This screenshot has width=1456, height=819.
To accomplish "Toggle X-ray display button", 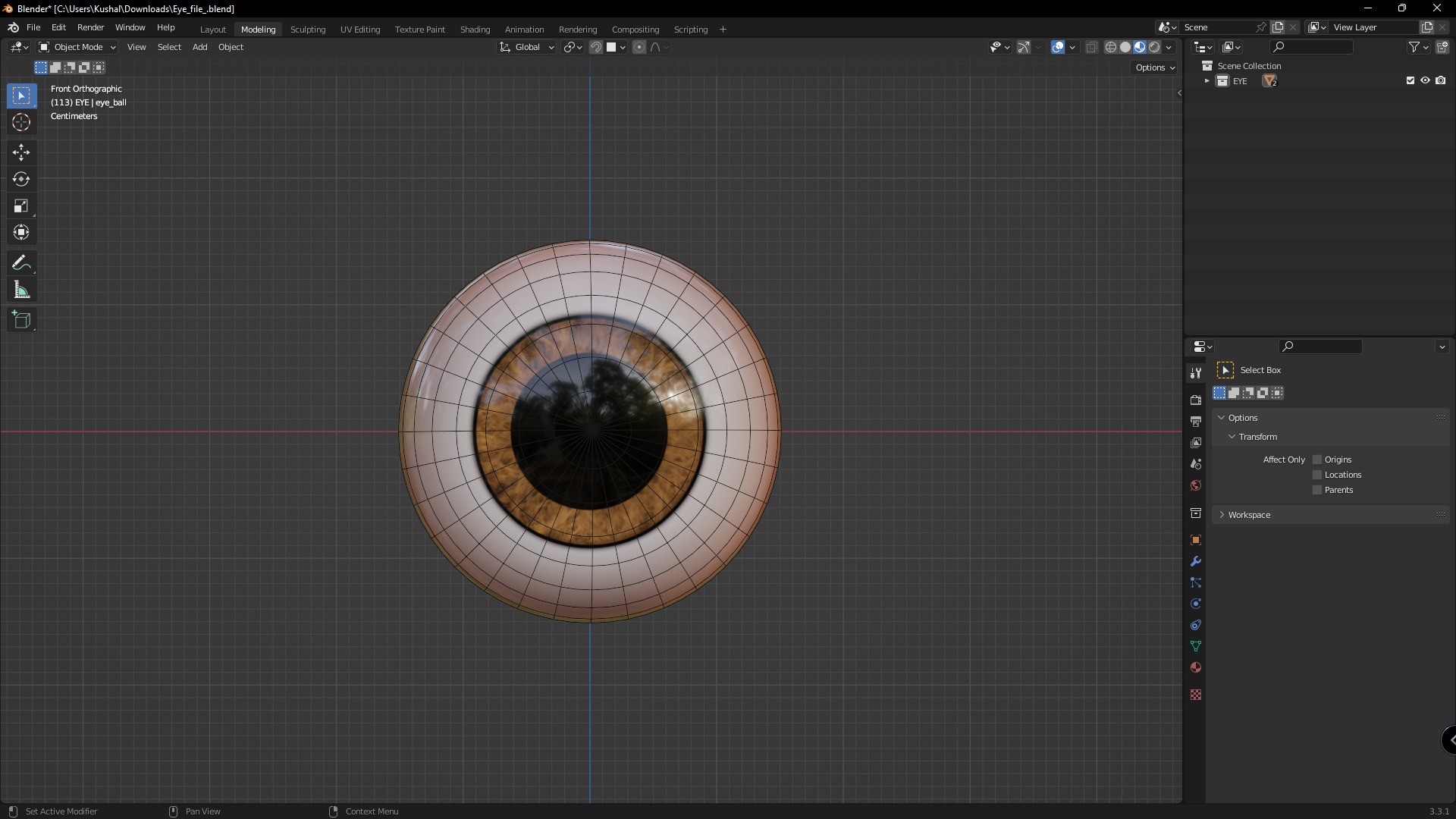I will [x=1092, y=47].
